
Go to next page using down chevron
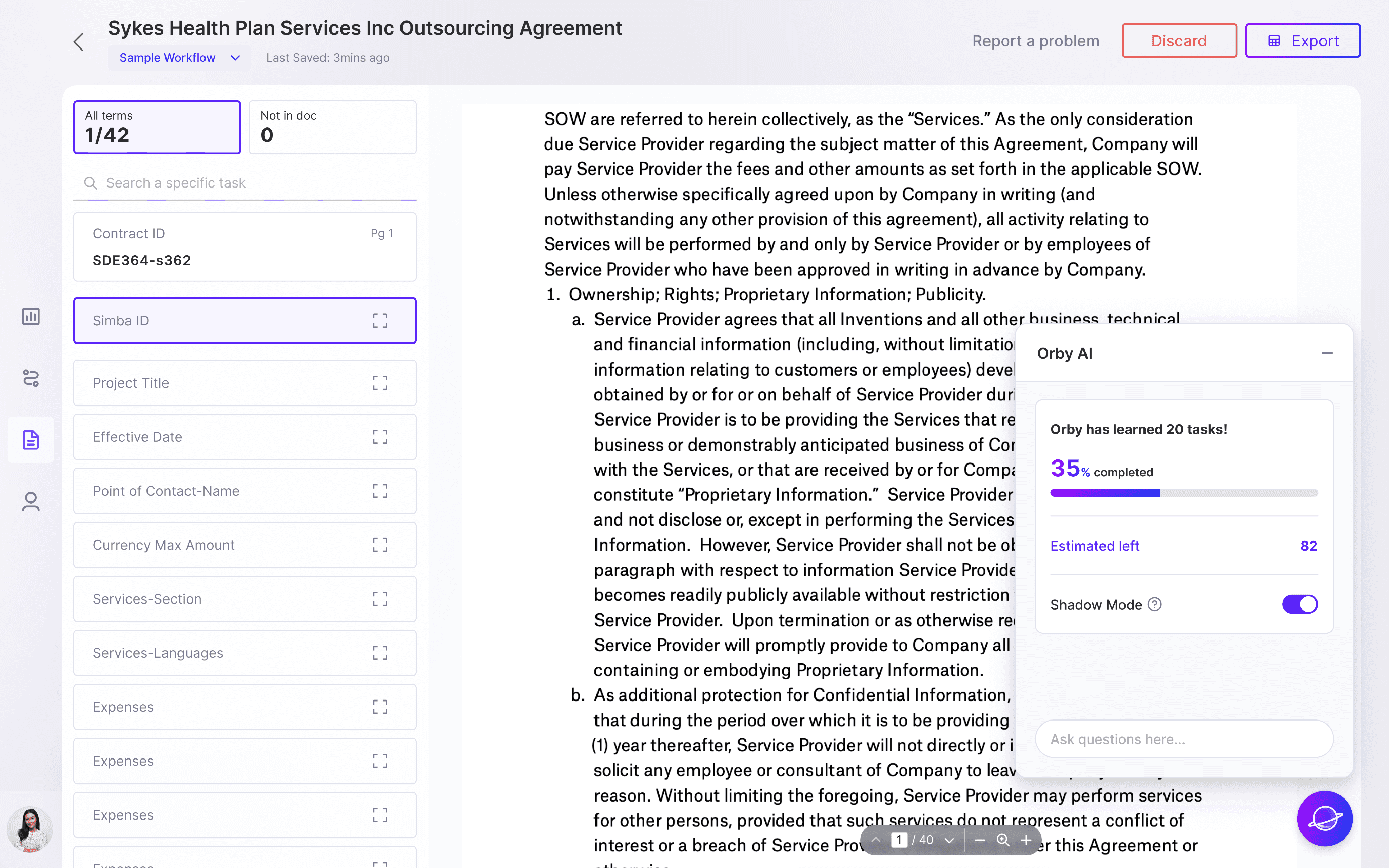point(949,840)
